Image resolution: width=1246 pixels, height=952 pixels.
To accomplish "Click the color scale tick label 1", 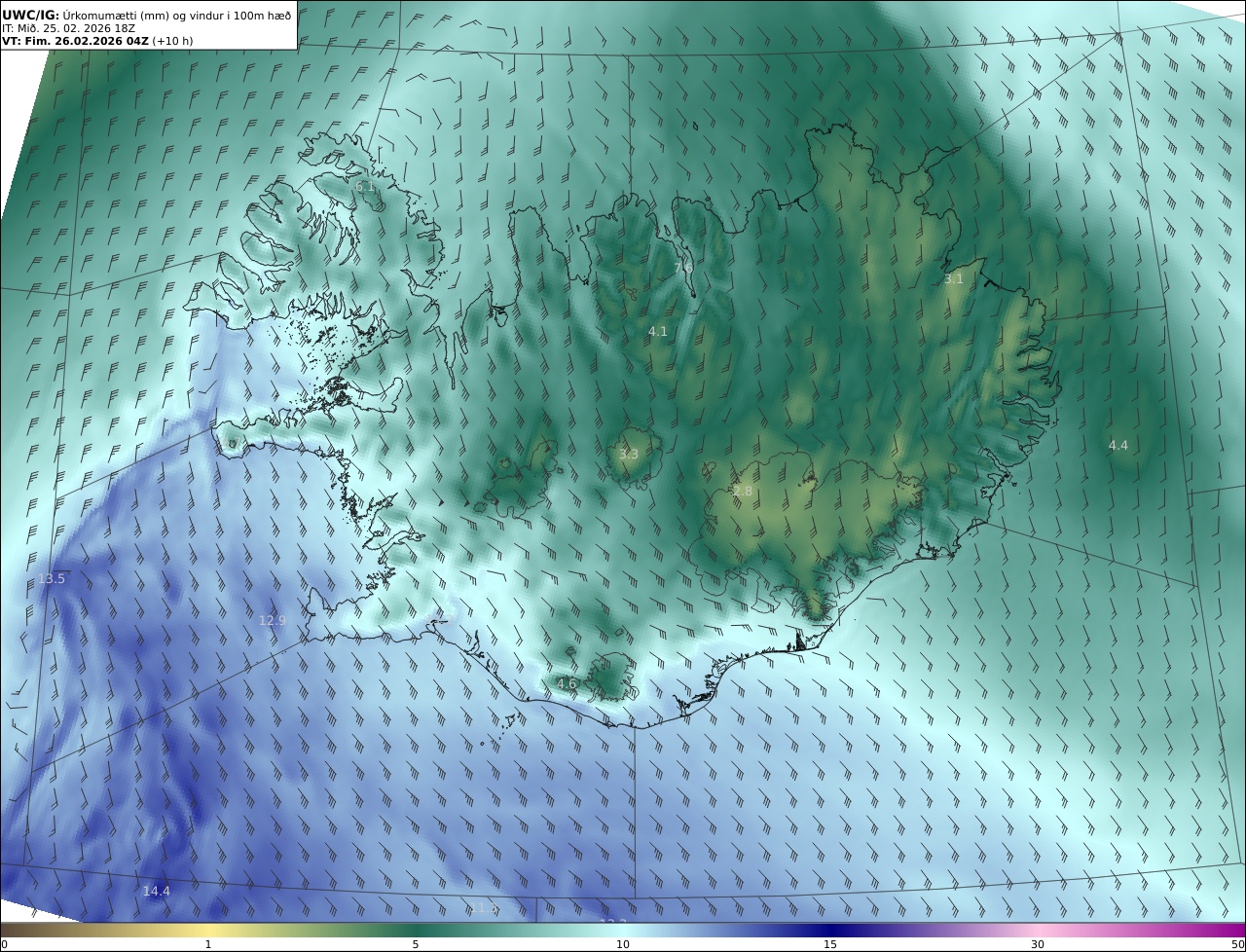I will 208,944.
